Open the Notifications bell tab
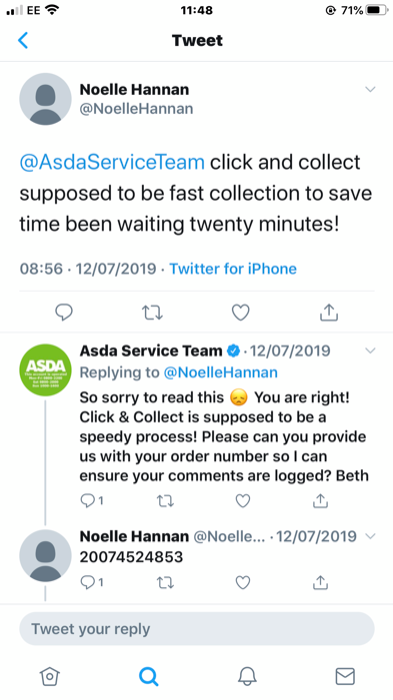 [x=247, y=676]
